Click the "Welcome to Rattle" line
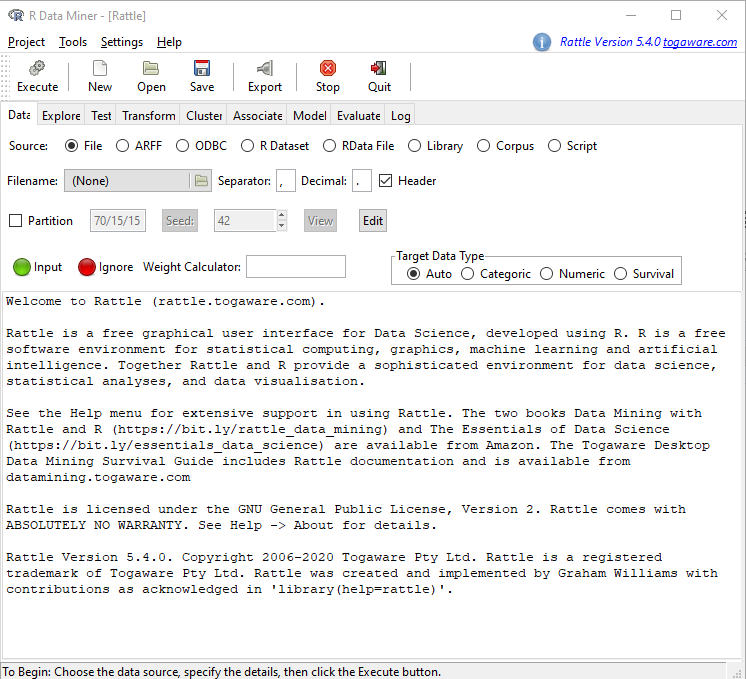 (x=165, y=301)
